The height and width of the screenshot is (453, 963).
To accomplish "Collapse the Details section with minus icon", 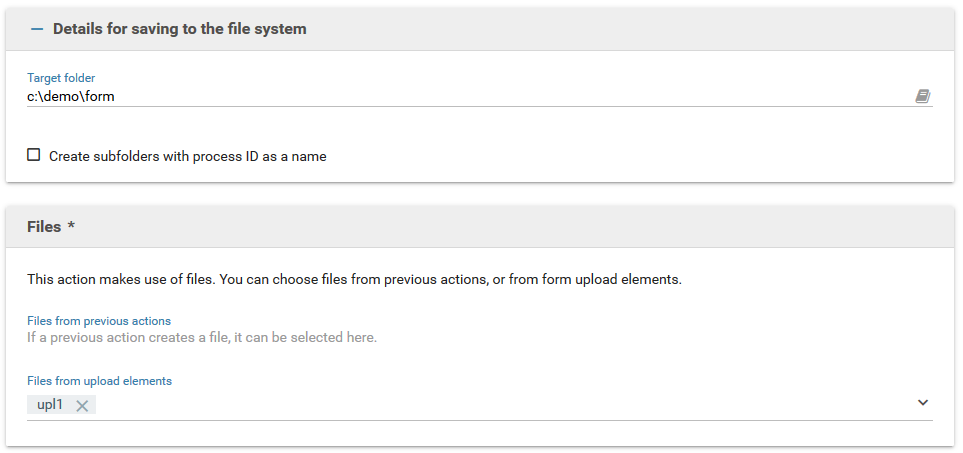I will point(37,29).
